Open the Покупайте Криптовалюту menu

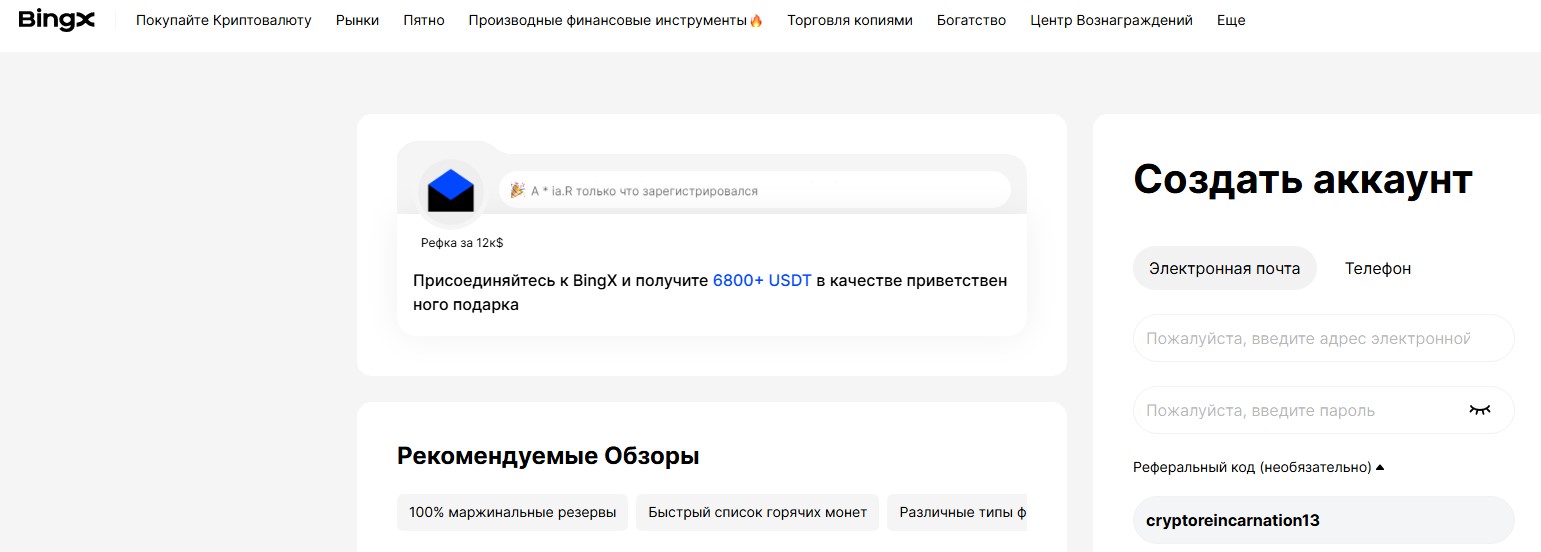click(224, 20)
